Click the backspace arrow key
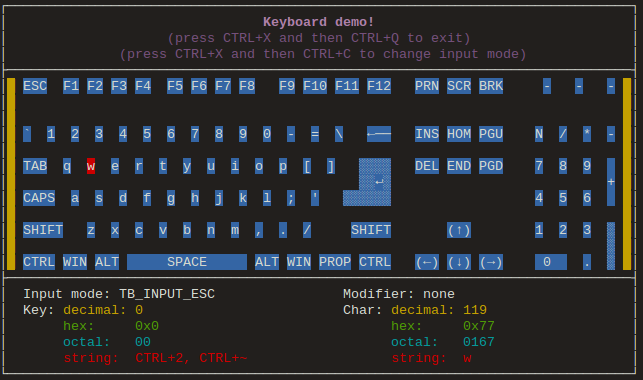 pos(379,134)
